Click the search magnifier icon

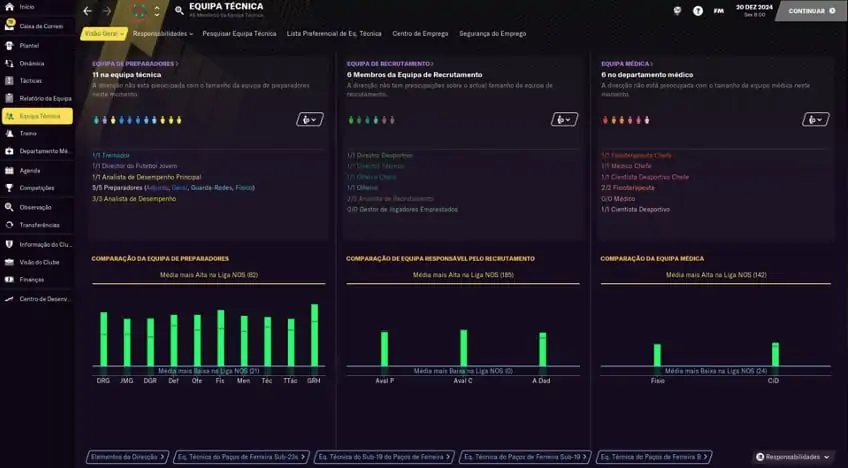point(179,11)
